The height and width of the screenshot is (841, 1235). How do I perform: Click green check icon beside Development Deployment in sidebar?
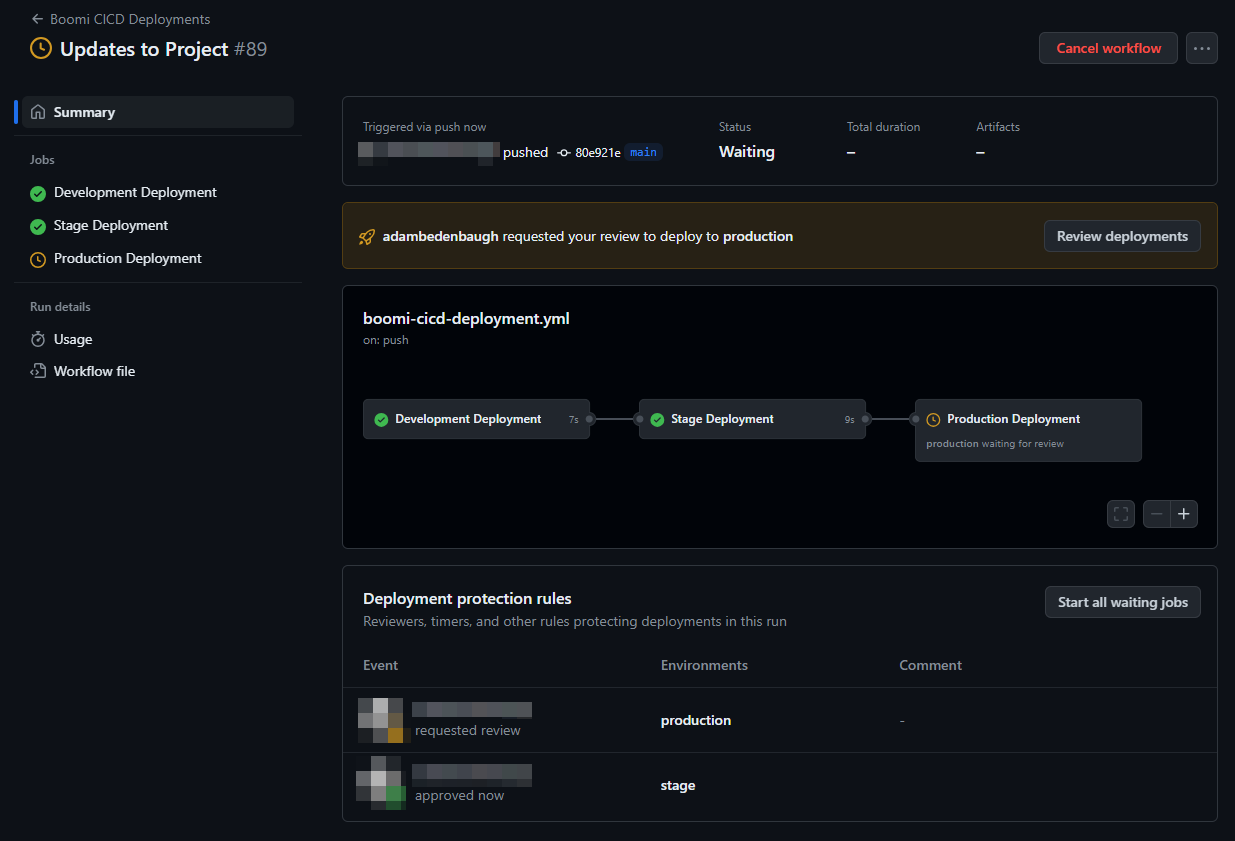(x=38, y=193)
